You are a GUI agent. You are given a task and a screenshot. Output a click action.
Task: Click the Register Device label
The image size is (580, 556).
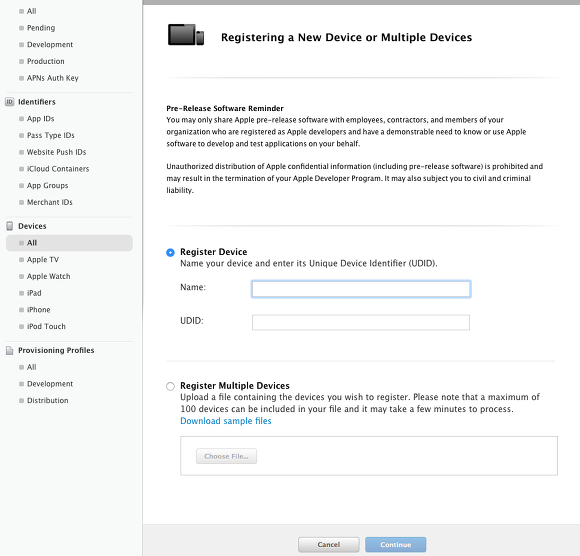[213, 252]
